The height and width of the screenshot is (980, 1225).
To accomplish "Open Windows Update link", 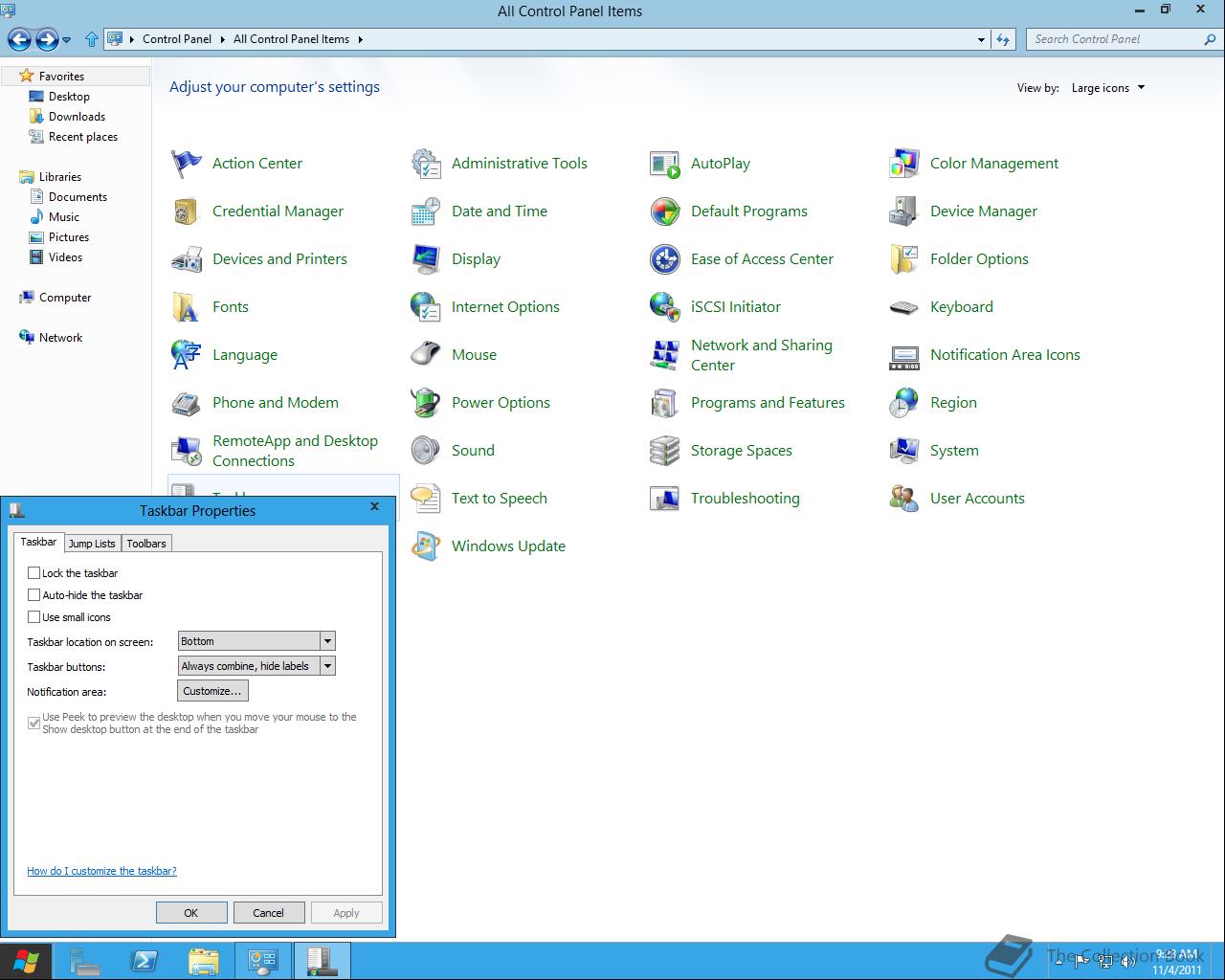I will 508,546.
